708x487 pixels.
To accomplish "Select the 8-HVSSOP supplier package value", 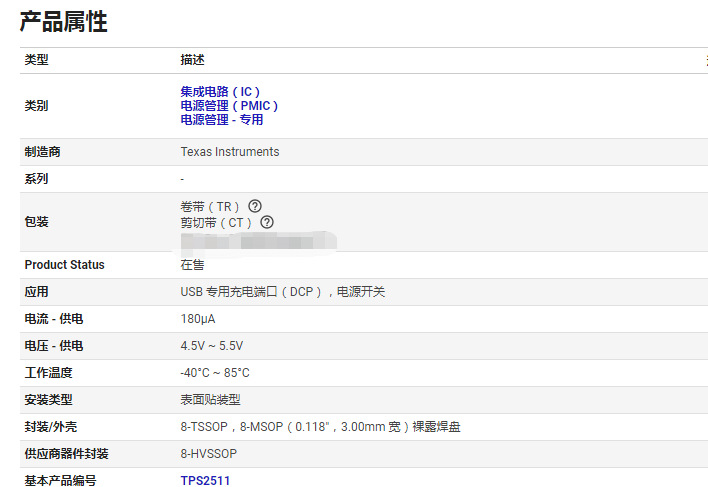I will coord(209,454).
